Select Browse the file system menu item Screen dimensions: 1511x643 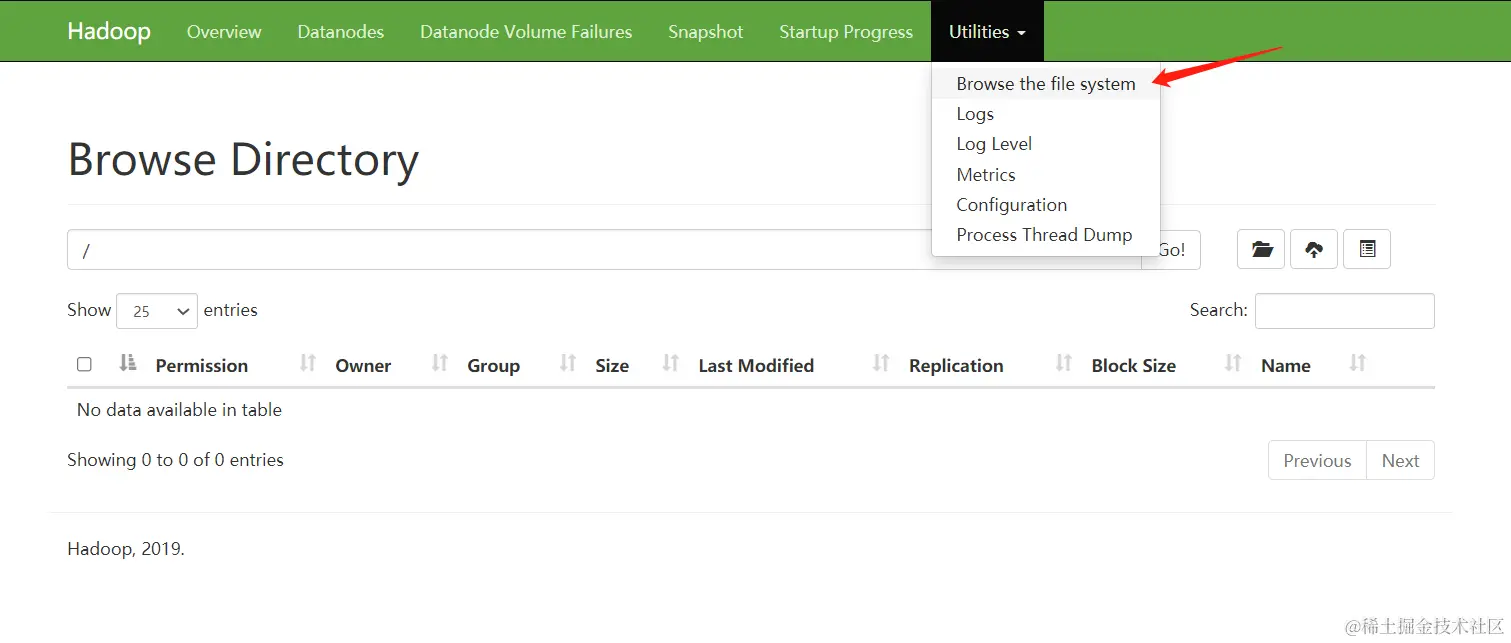tap(1046, 84)
